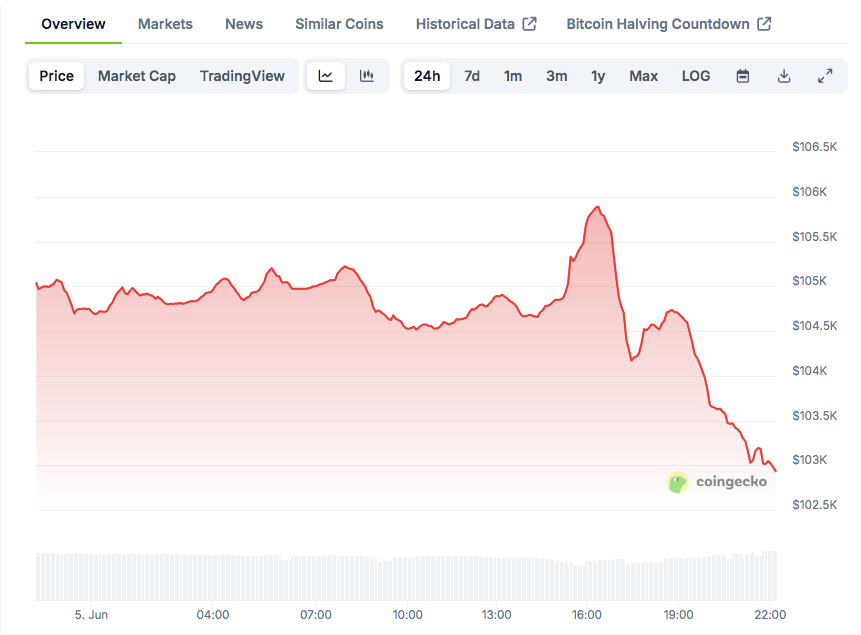Switch to candlestick chart view
861x635 pixels.
367,76
